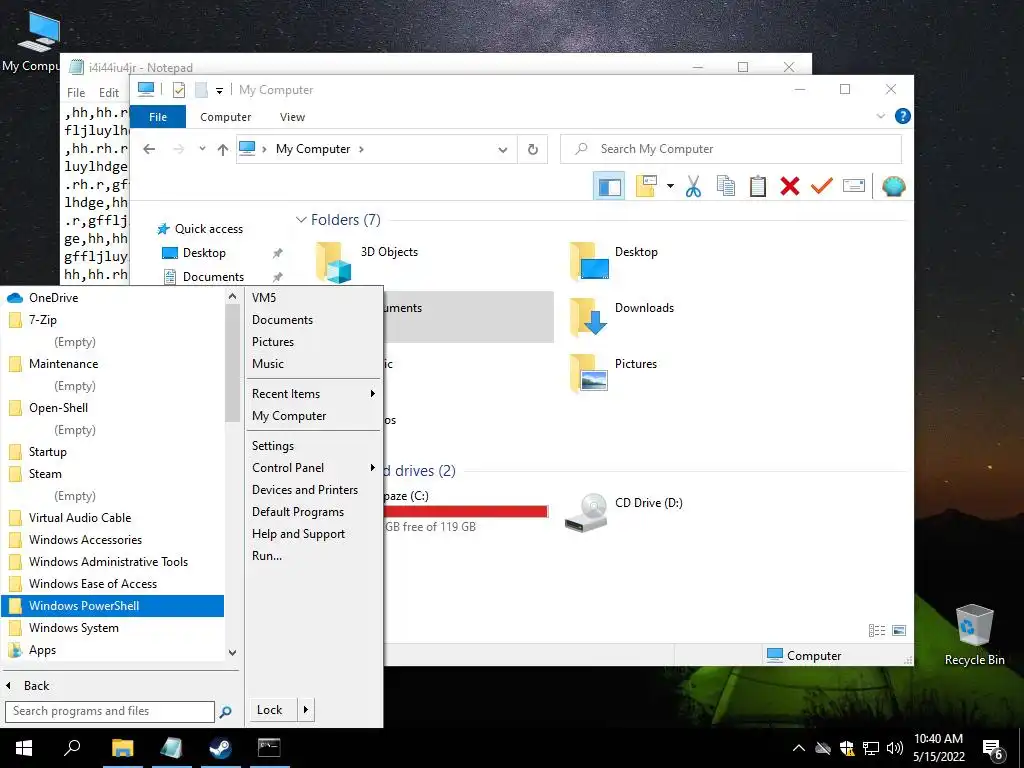Show hidden tray icons chevron

pos(799,748)
